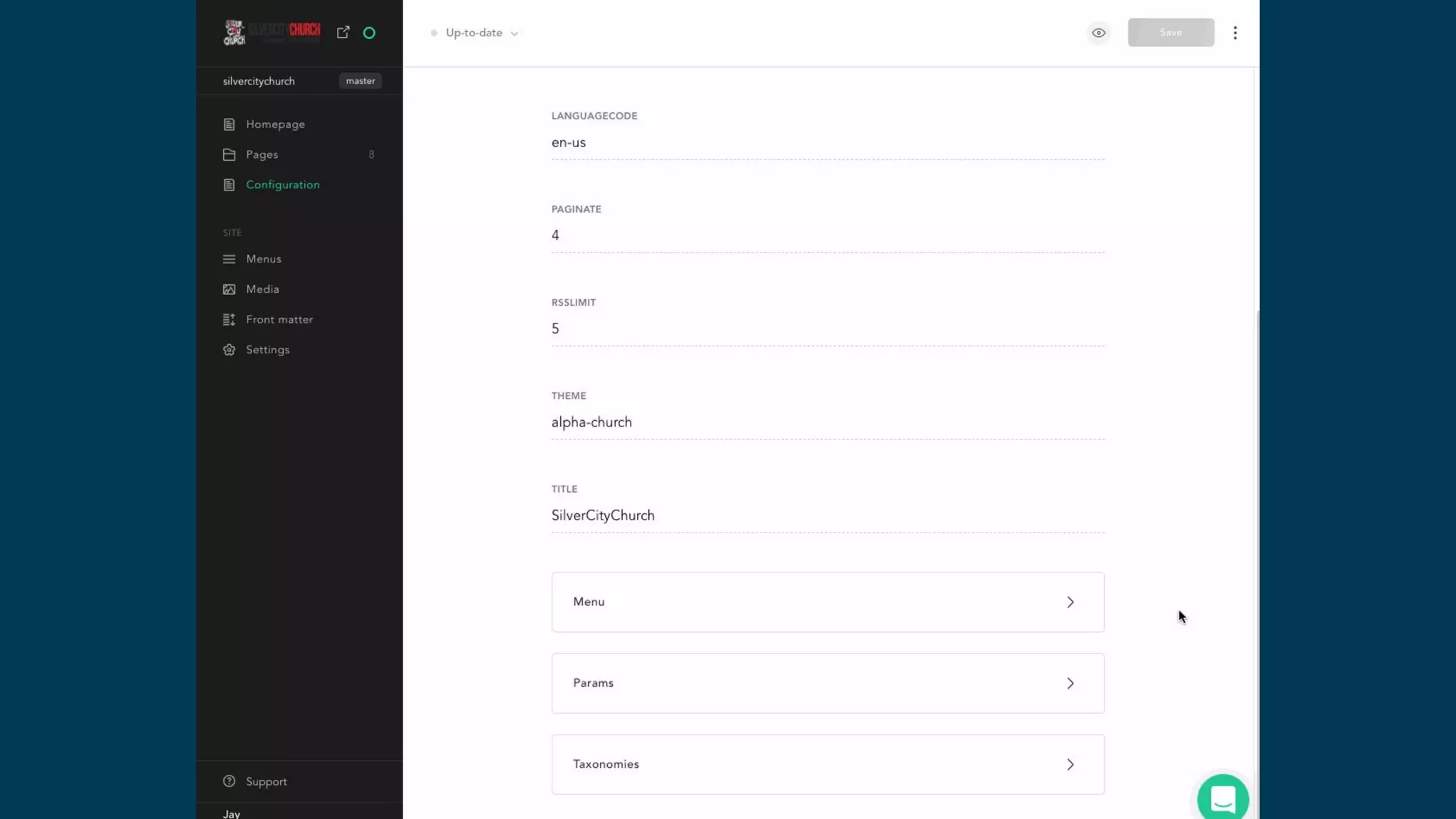1456x819 pixels.
Task: Toggle preview with the eye icon
Action: coord(1098,33)
